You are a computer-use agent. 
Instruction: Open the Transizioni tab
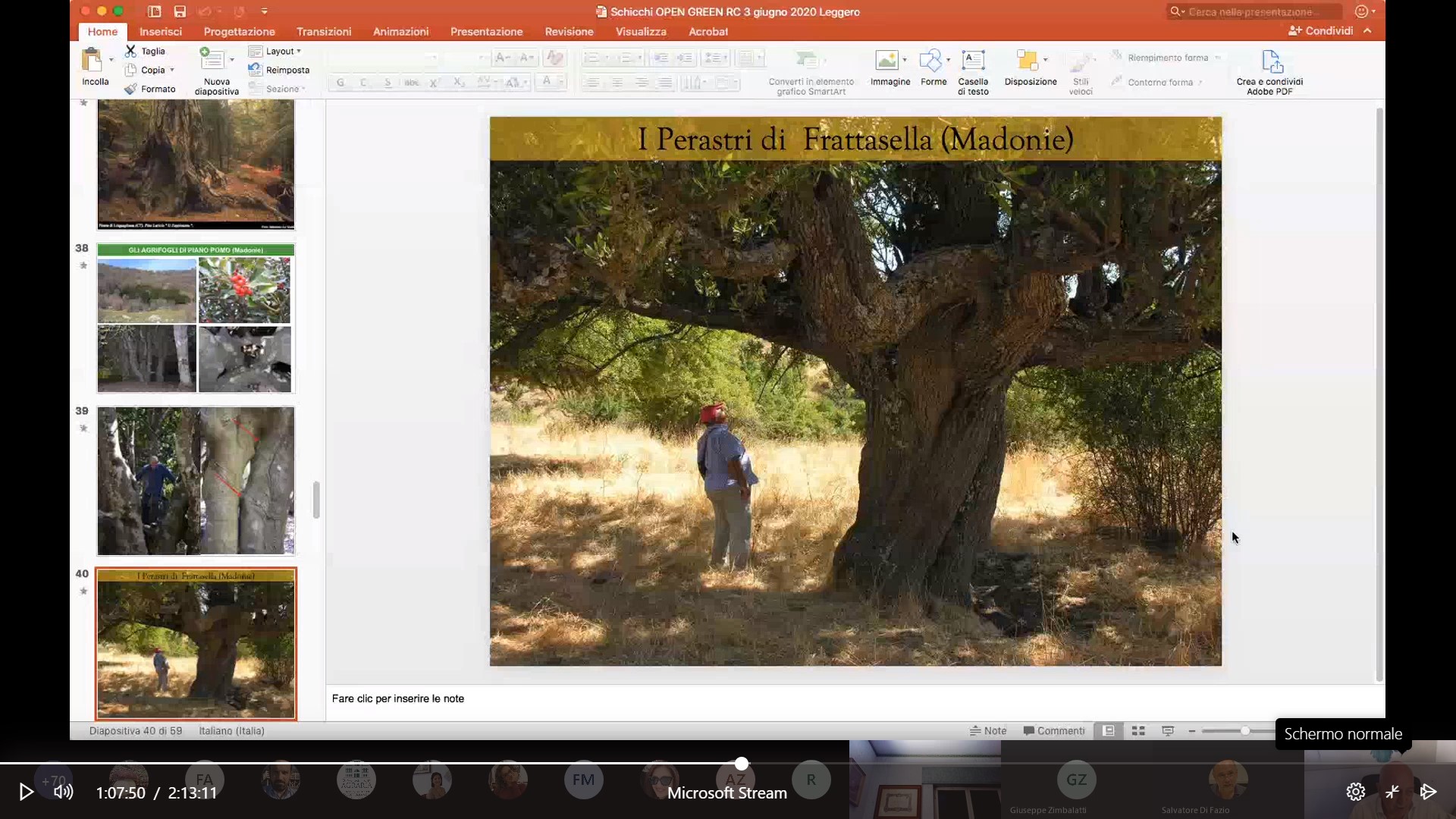(x=324, y=32)
